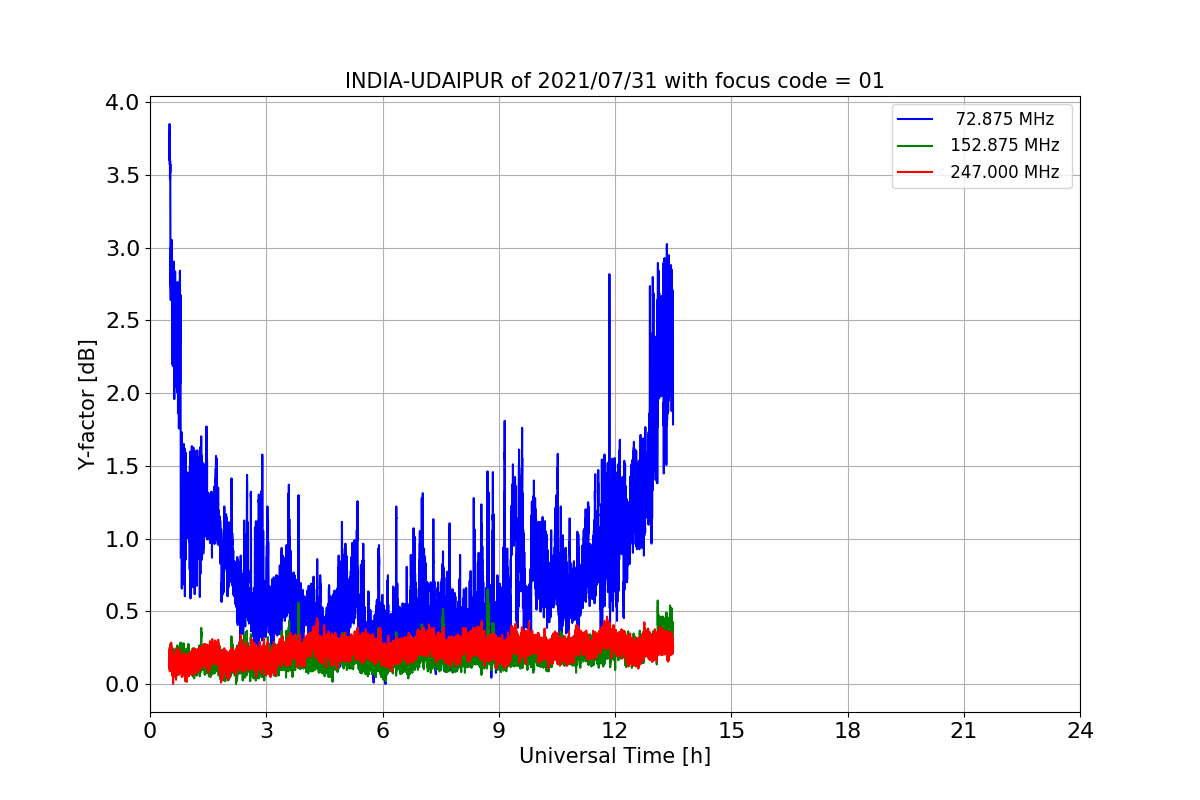
Task: Click y-axis tick label 3.5
Action: pos(122,175)
